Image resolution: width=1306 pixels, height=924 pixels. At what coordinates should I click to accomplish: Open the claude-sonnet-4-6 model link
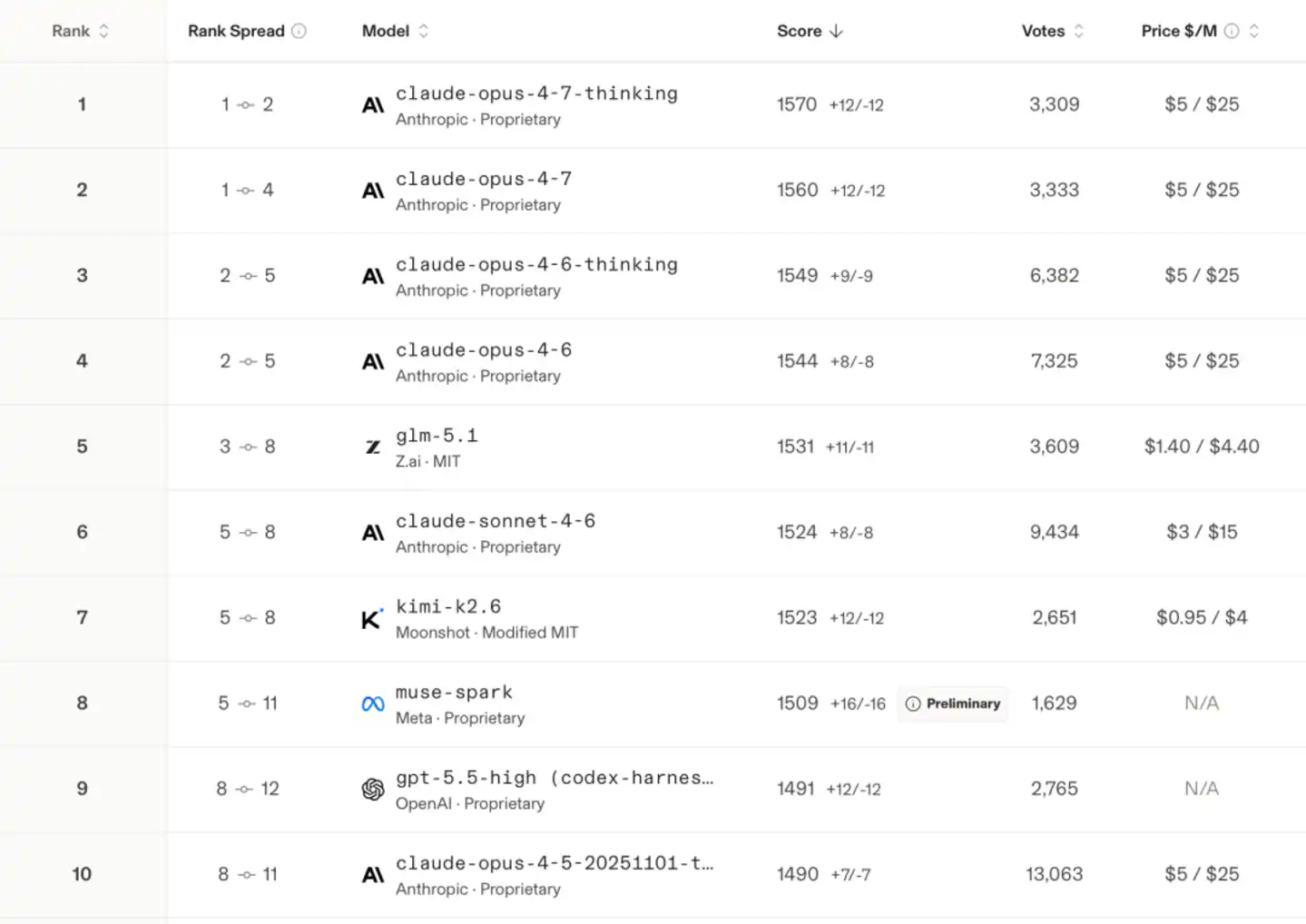(x=496, y=521)
